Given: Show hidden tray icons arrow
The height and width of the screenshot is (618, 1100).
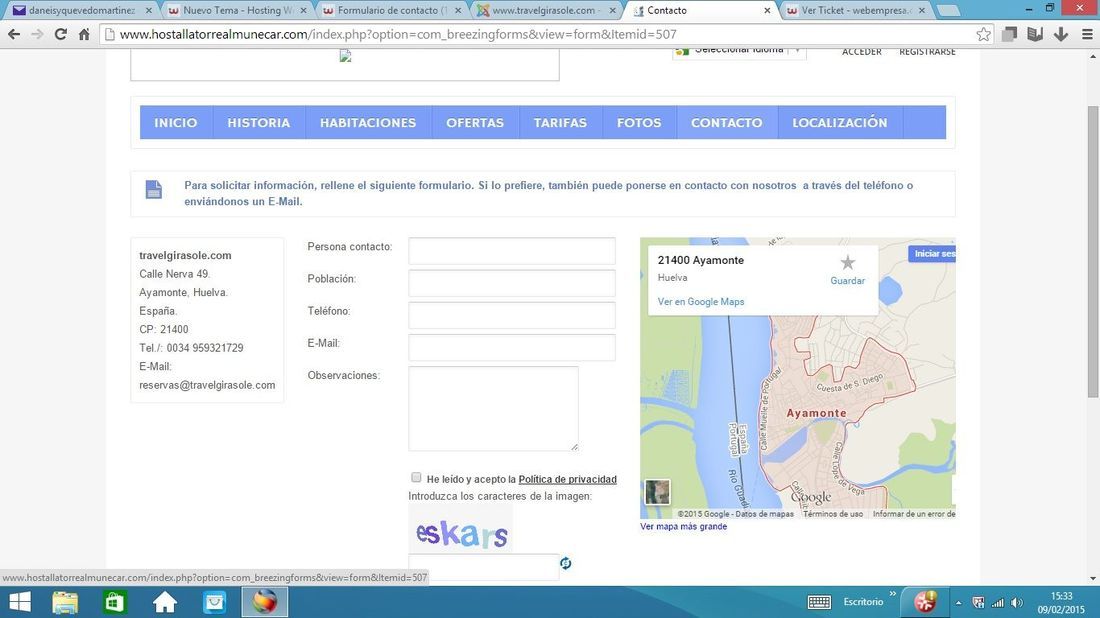Looking at the screenshot, I should [x=958, y=603].
